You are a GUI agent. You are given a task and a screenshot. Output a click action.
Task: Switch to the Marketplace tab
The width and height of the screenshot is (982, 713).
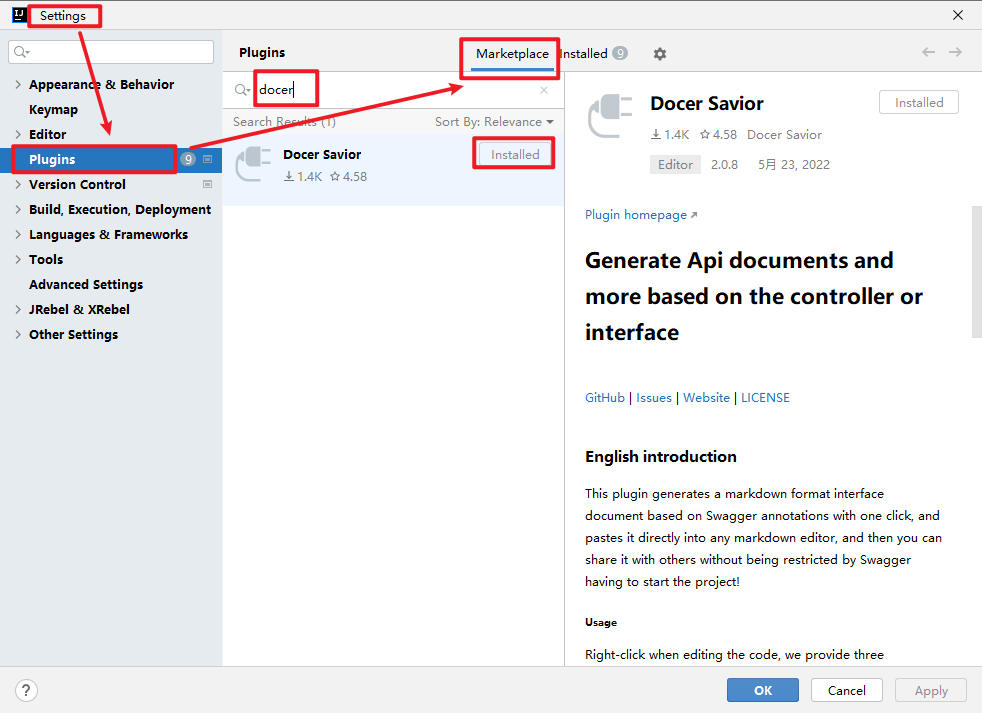(512, 54)
